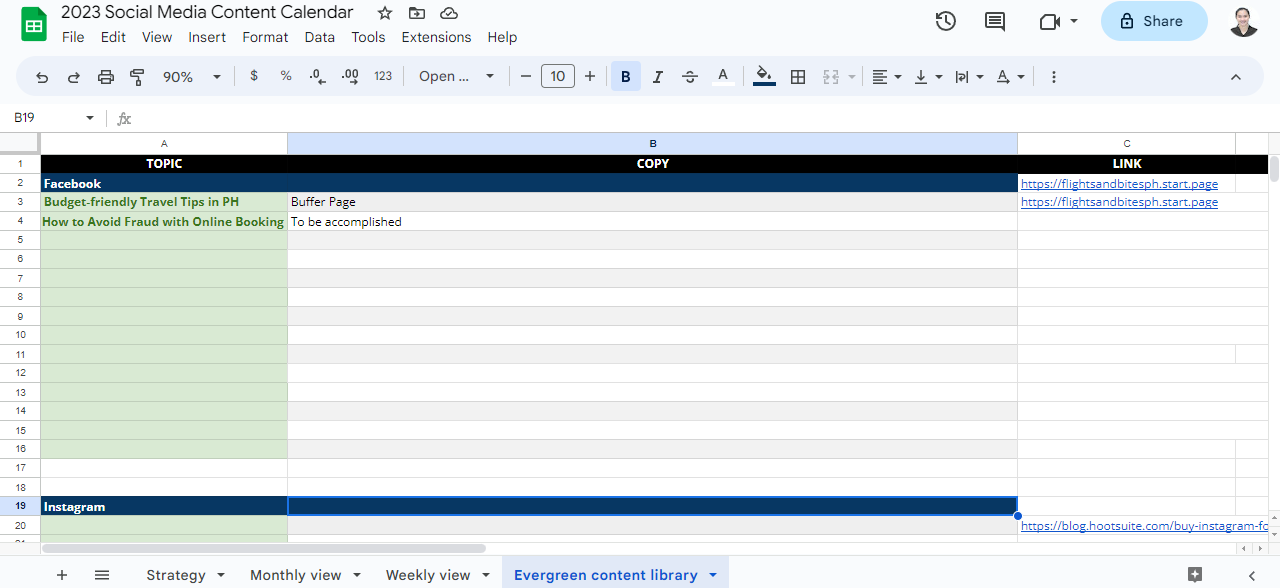Select cell 'Budget-friendly Travel Tips in PH'

pyautogui.click(x=164, y=202)
